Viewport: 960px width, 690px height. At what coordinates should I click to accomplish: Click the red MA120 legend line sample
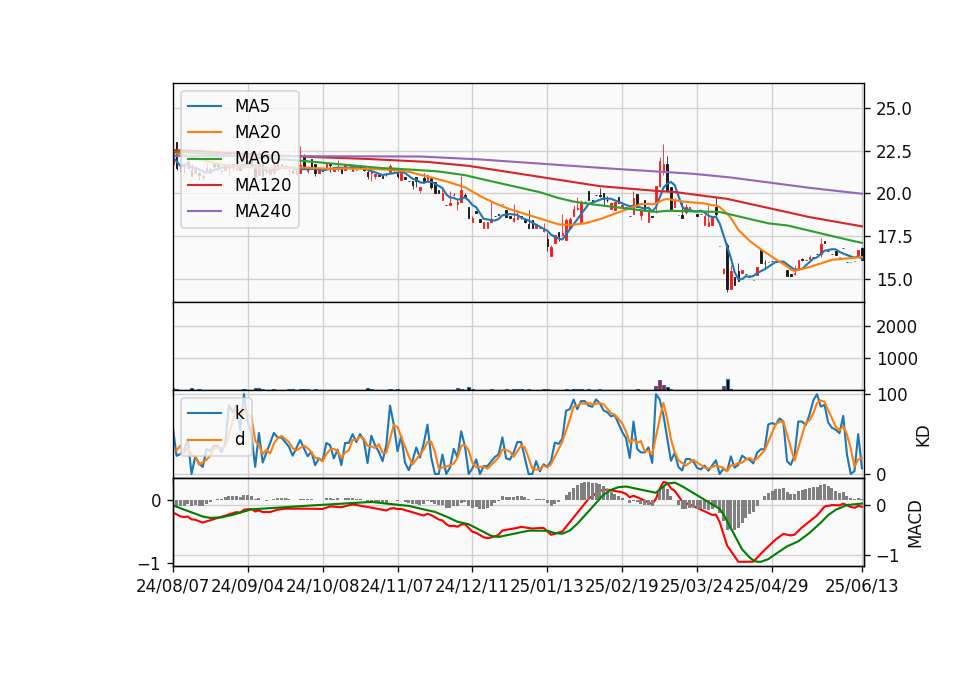(x=204, y=184)
